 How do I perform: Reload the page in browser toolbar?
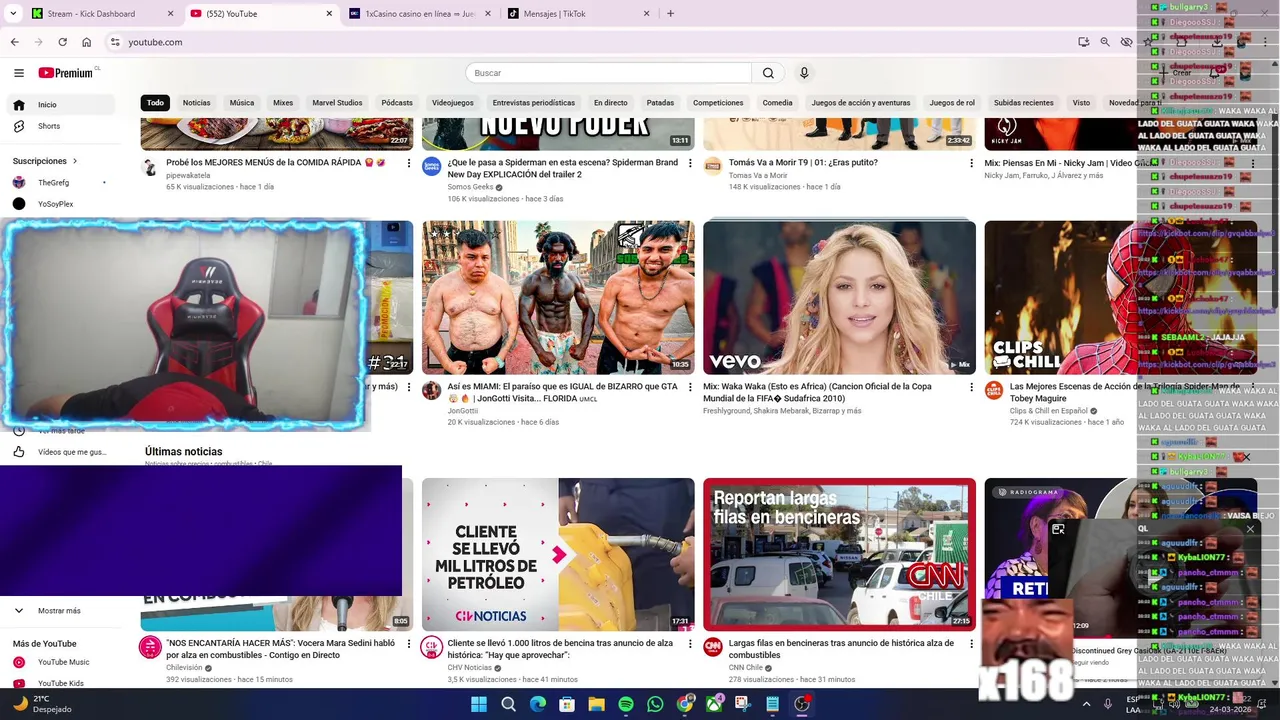[62, 42]
